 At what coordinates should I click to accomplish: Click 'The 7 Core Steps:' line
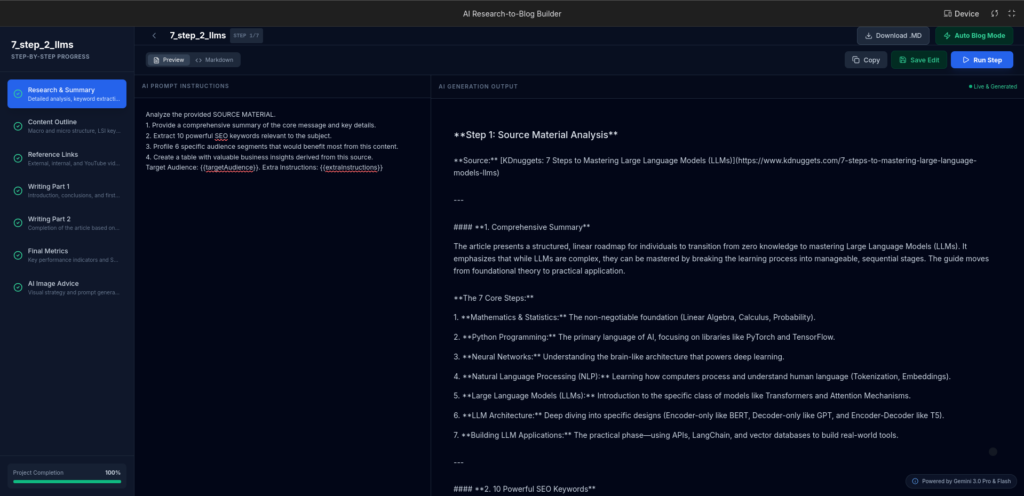[494, 298]
